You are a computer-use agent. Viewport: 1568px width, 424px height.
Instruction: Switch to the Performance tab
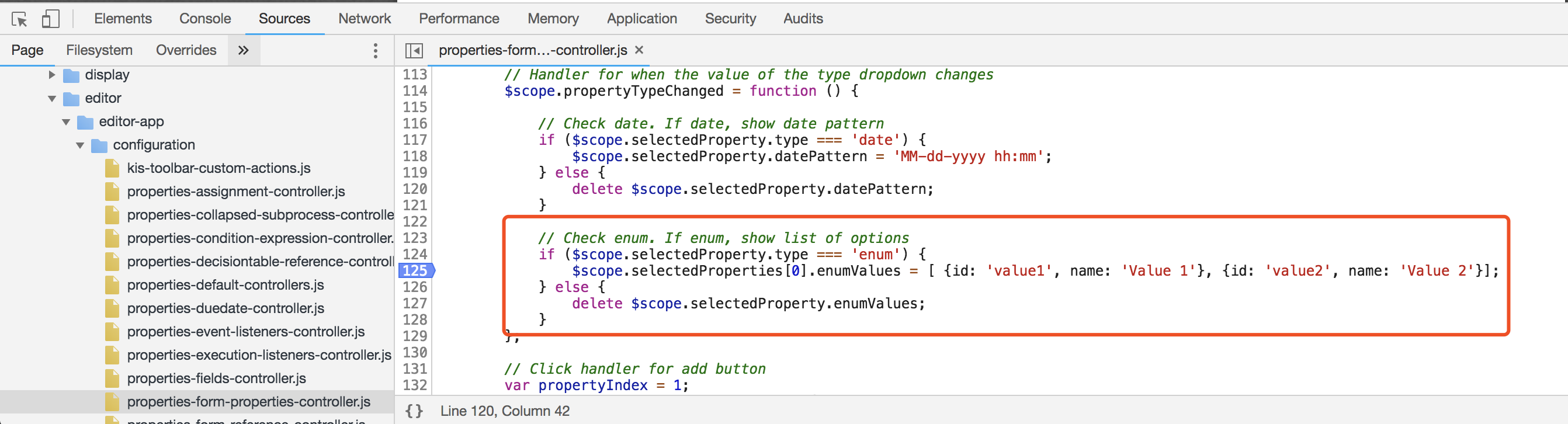click(x=459, y=19)
